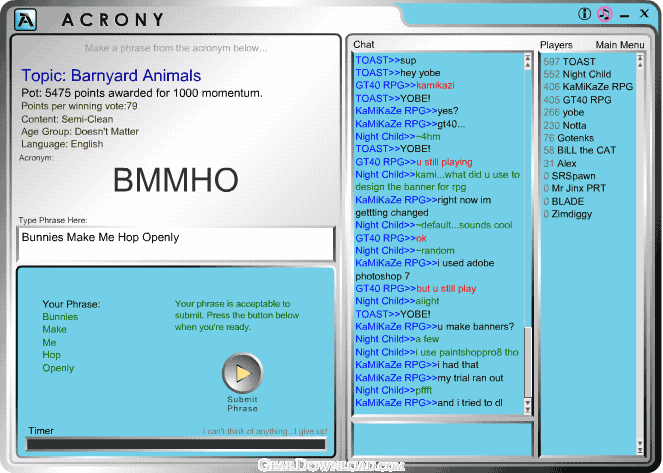Click the Submit Phrase play button

(x=242, y=373)
